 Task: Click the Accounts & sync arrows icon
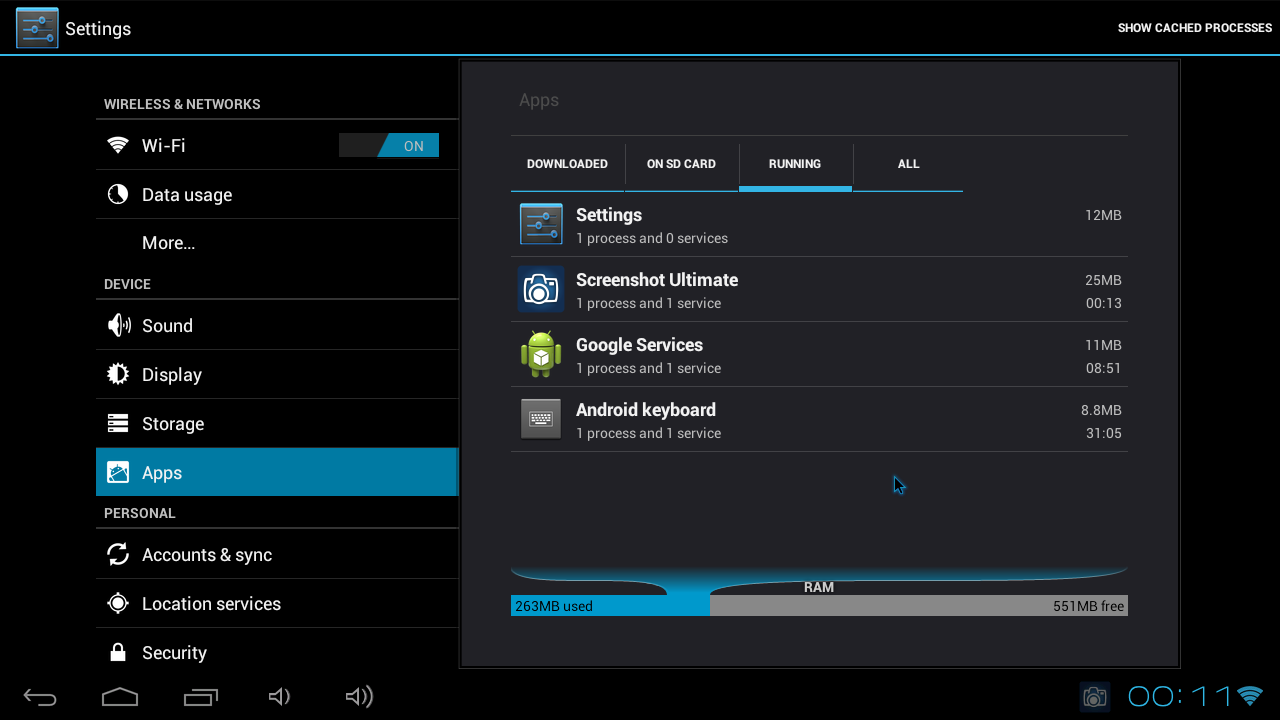pos(118,554)
